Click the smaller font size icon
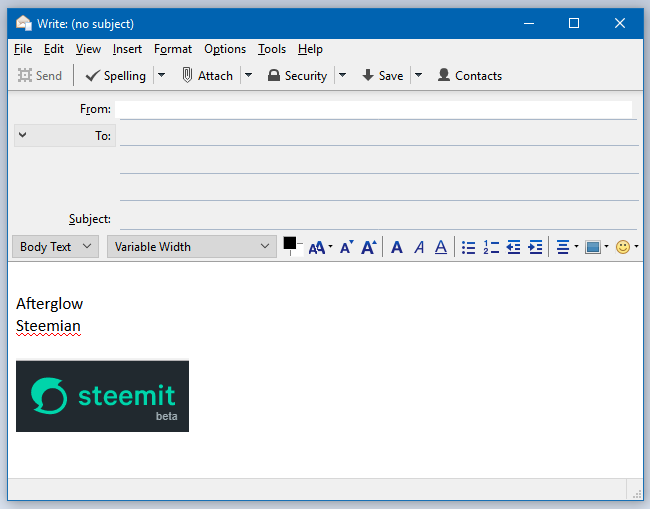Screen dimensions: 650x509 tap(347, 247)
